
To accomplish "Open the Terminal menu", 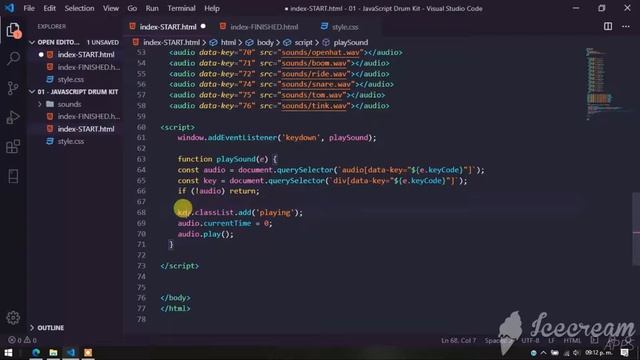I will (181, 8).
